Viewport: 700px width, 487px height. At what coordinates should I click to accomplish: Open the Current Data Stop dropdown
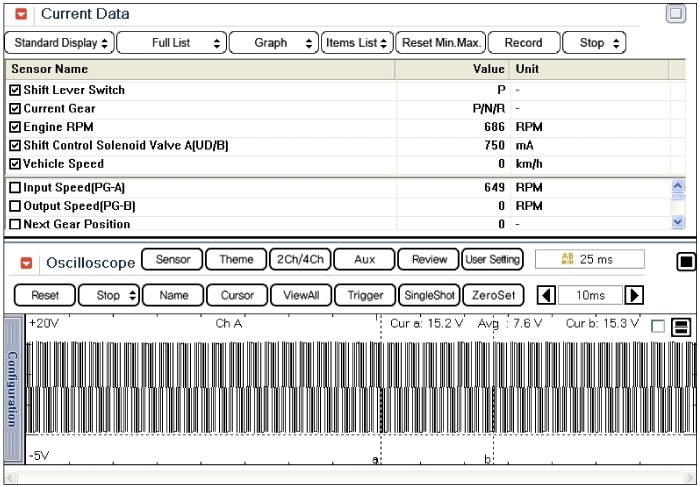click(x=594, y=43)
